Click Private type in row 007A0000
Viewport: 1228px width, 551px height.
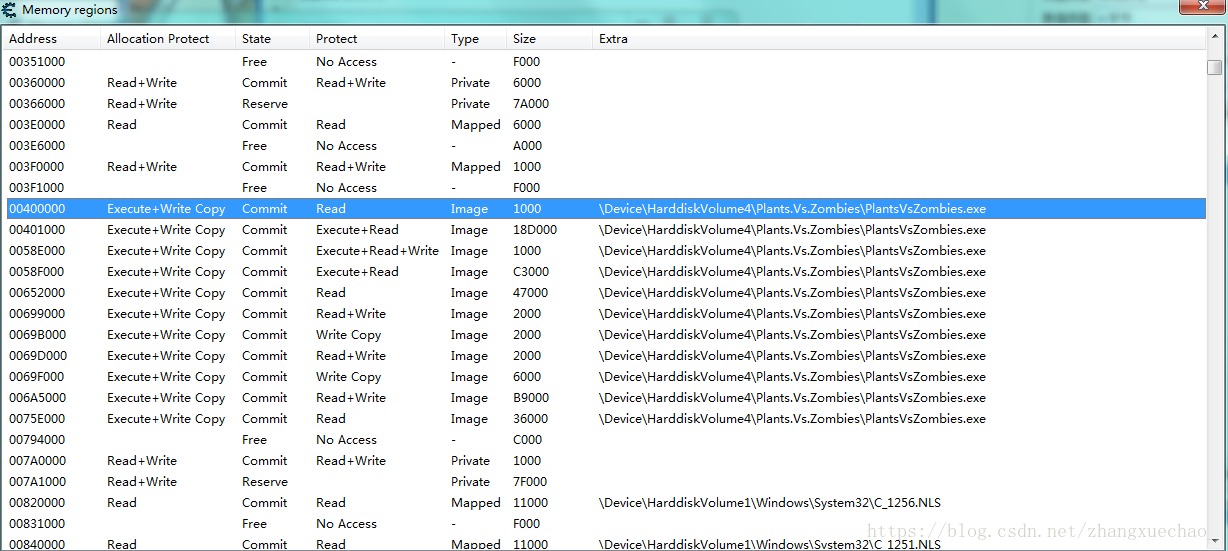tap(471, 461)
